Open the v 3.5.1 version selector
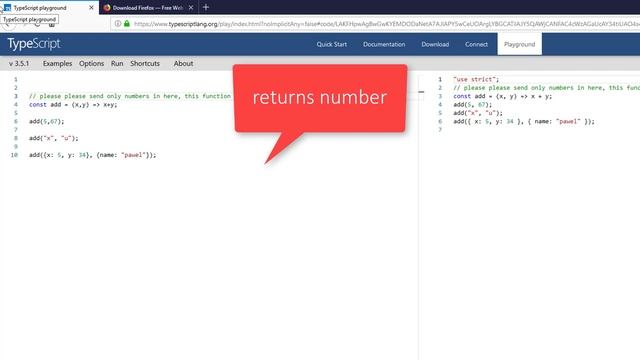 [x=19, y=64]
